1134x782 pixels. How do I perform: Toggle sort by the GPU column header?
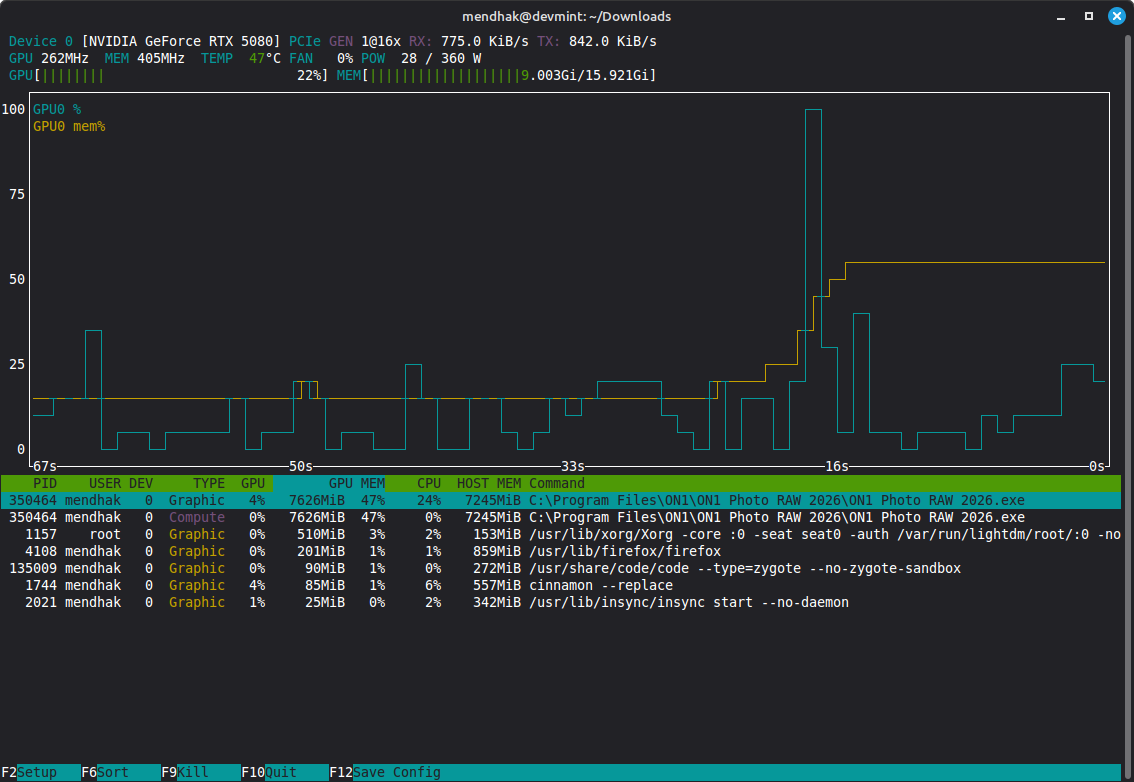pyautogui.click(x=253, y=483)
